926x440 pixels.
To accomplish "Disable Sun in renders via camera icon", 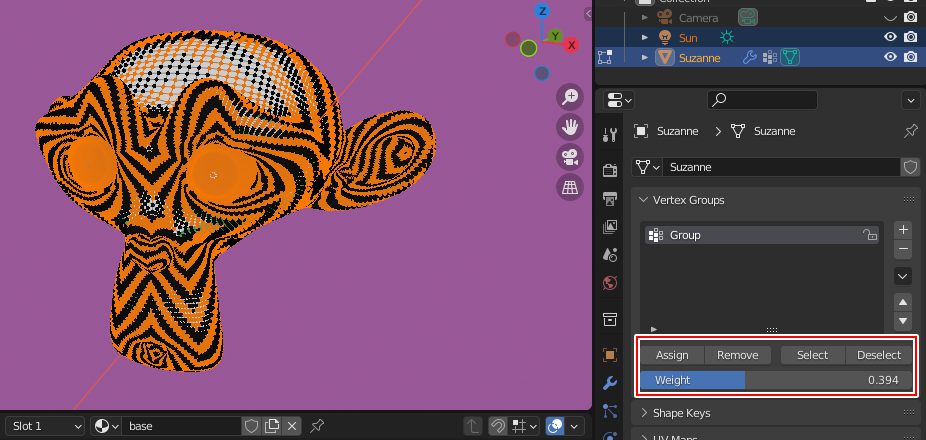I will [910, 37].
